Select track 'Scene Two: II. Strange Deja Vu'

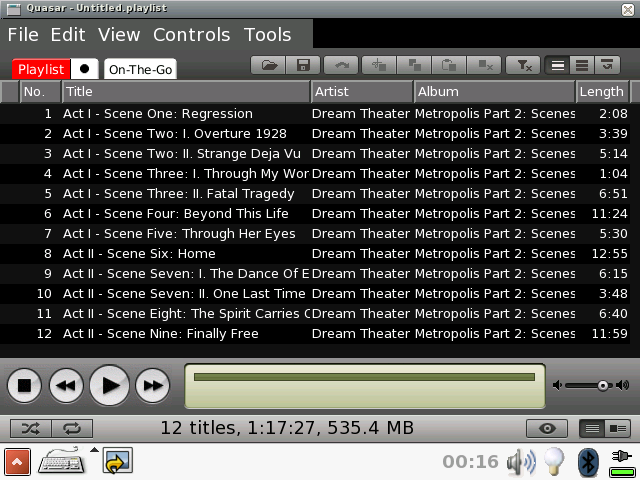click(x=315, y=153)
